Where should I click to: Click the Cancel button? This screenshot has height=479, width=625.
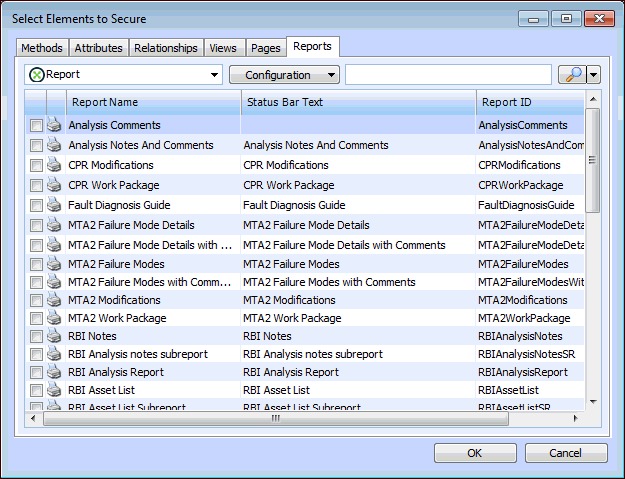pos(566,453)
